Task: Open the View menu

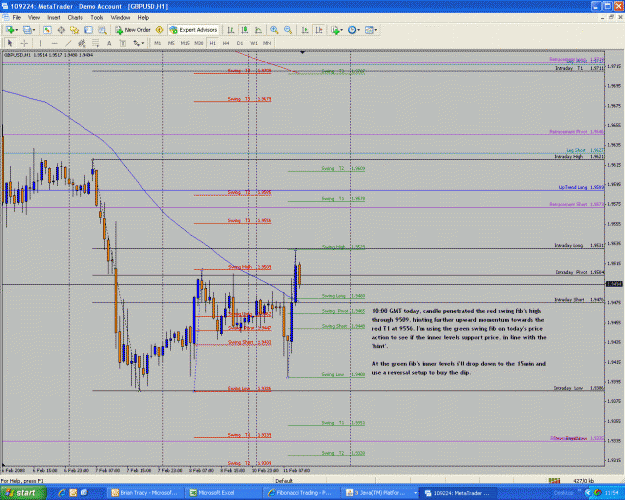Action: [x=34, y=18]
